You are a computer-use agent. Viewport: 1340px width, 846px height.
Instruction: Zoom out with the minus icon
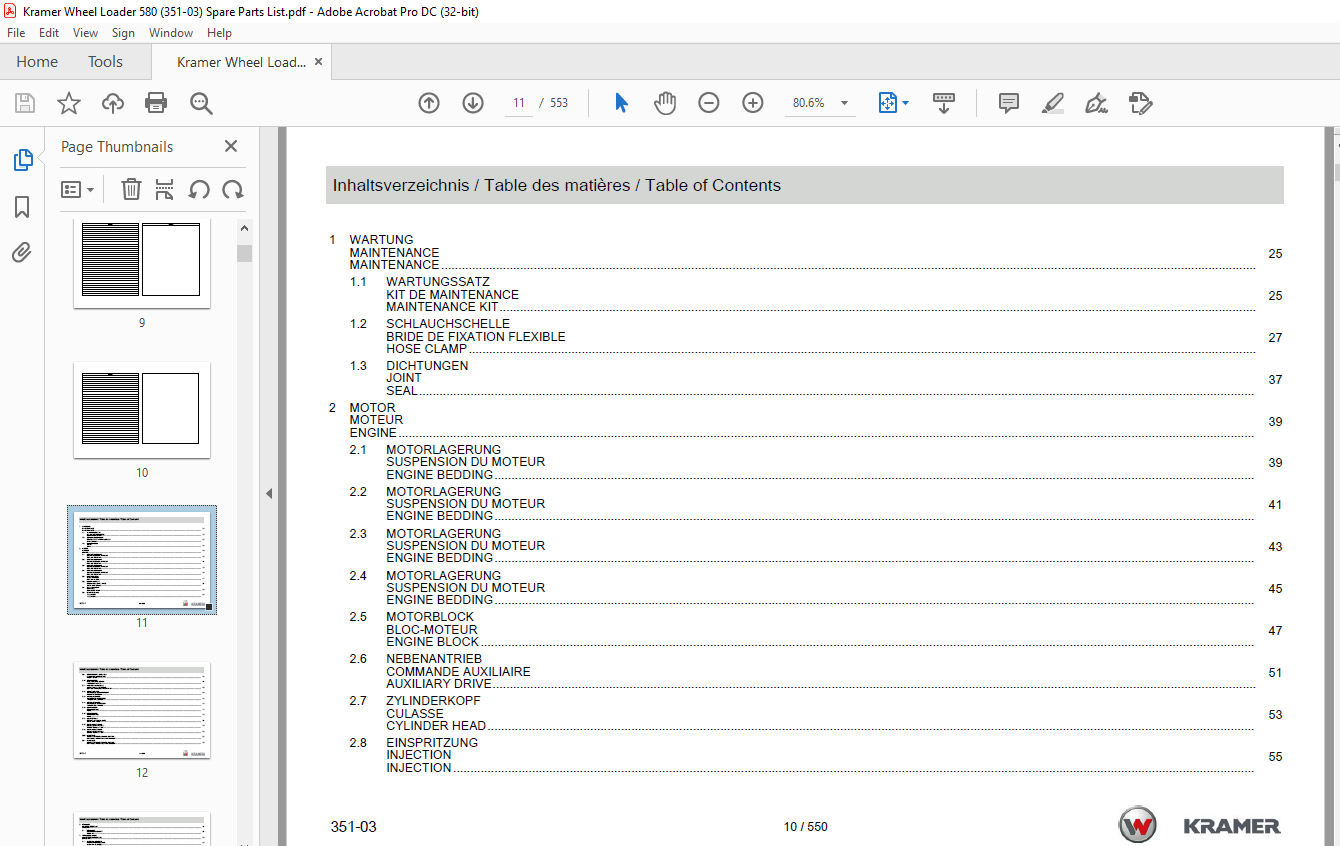click(x=709, y=103)
